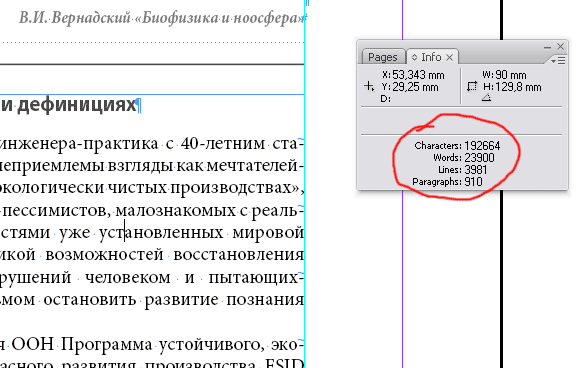This screenshot has width=580, height=368.
Task: Close the floating panel window
Action: click(561, 47)
